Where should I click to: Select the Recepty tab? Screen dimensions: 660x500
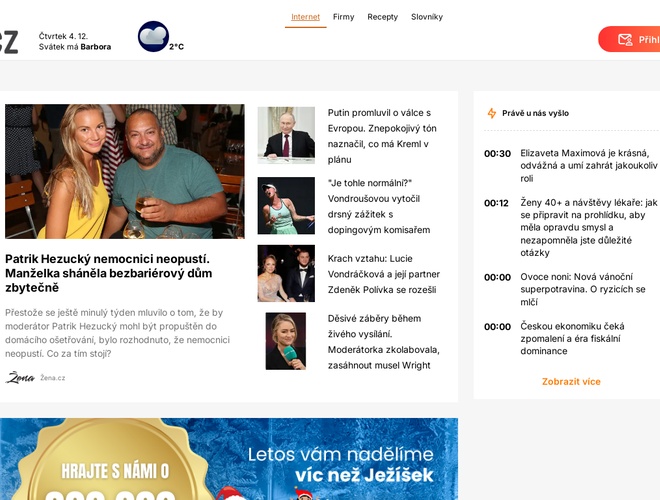(383, 17)
